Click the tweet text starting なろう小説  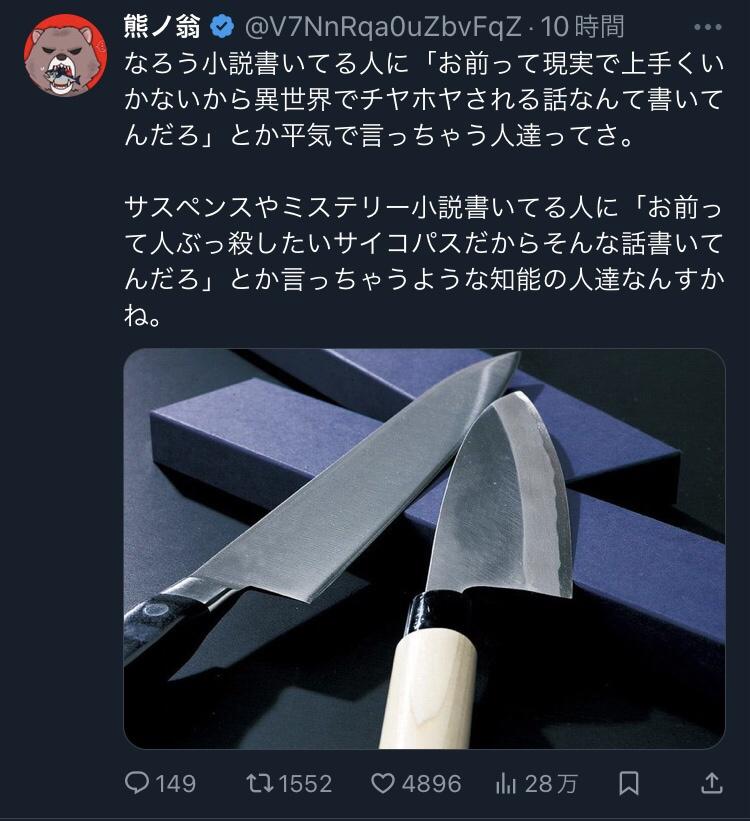(424, 99)
